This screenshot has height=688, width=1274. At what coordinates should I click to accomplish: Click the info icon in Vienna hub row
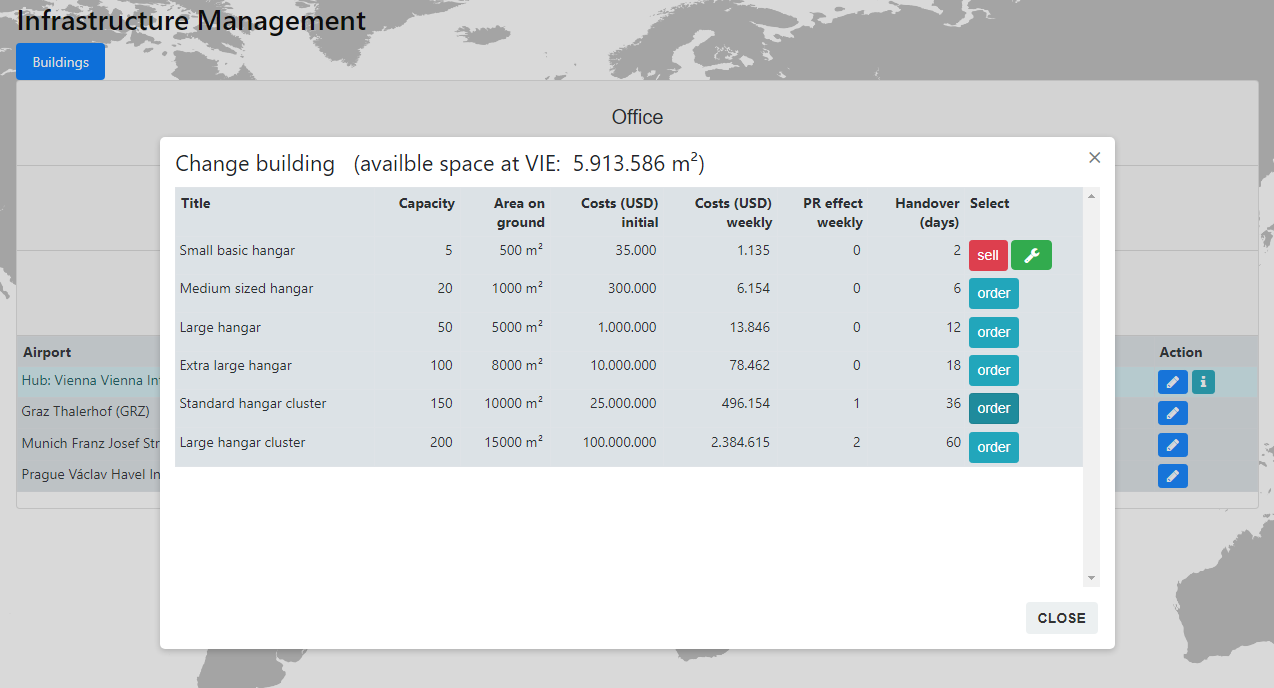coord(1203,382)
